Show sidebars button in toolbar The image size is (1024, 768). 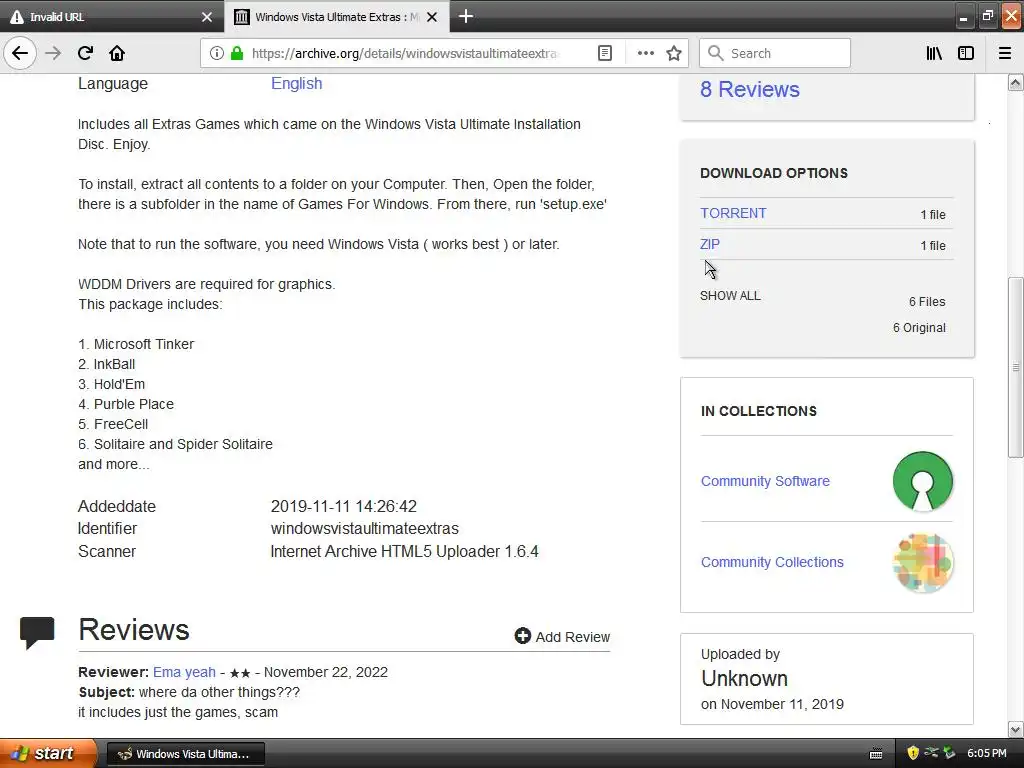click(x=966, y=53)
